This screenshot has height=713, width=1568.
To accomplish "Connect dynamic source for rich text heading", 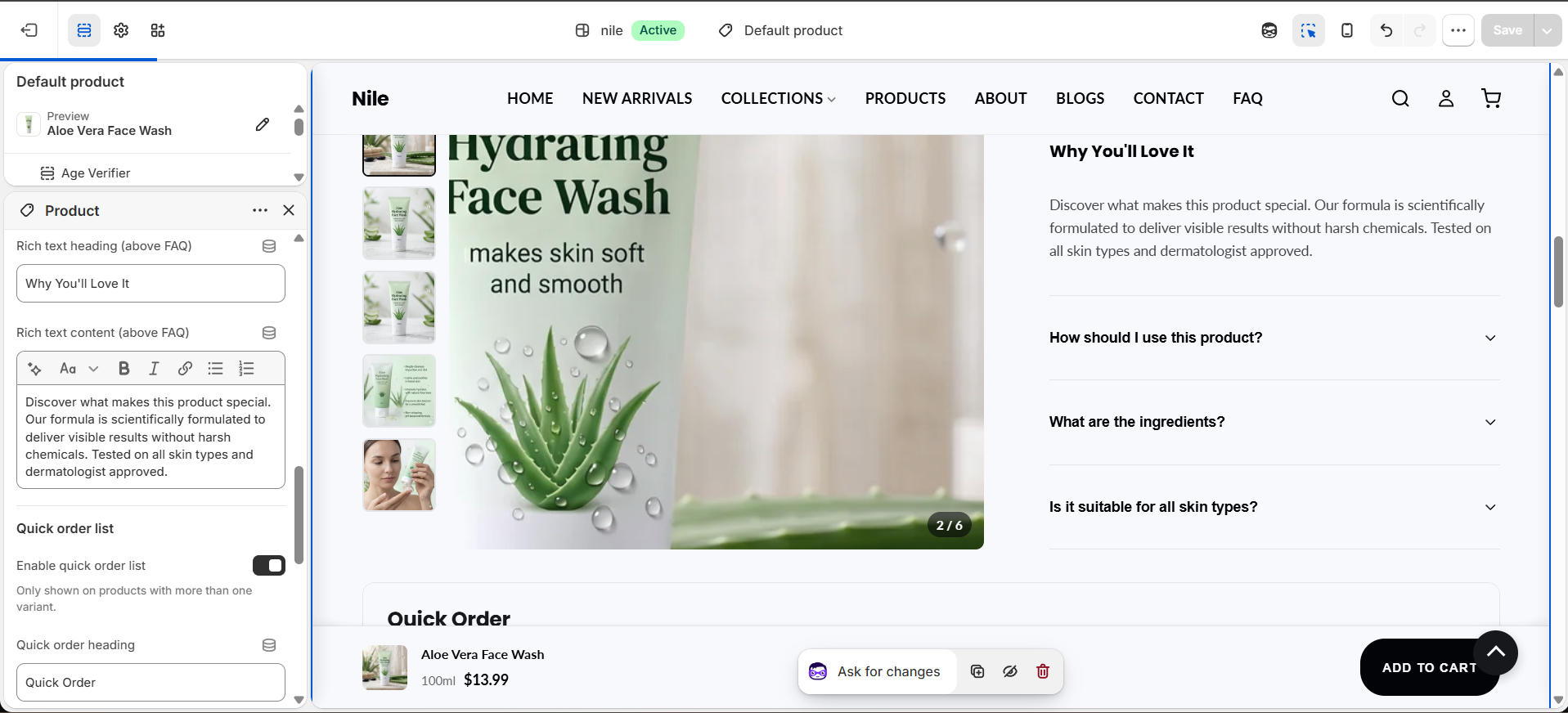I will click(269, 246).
